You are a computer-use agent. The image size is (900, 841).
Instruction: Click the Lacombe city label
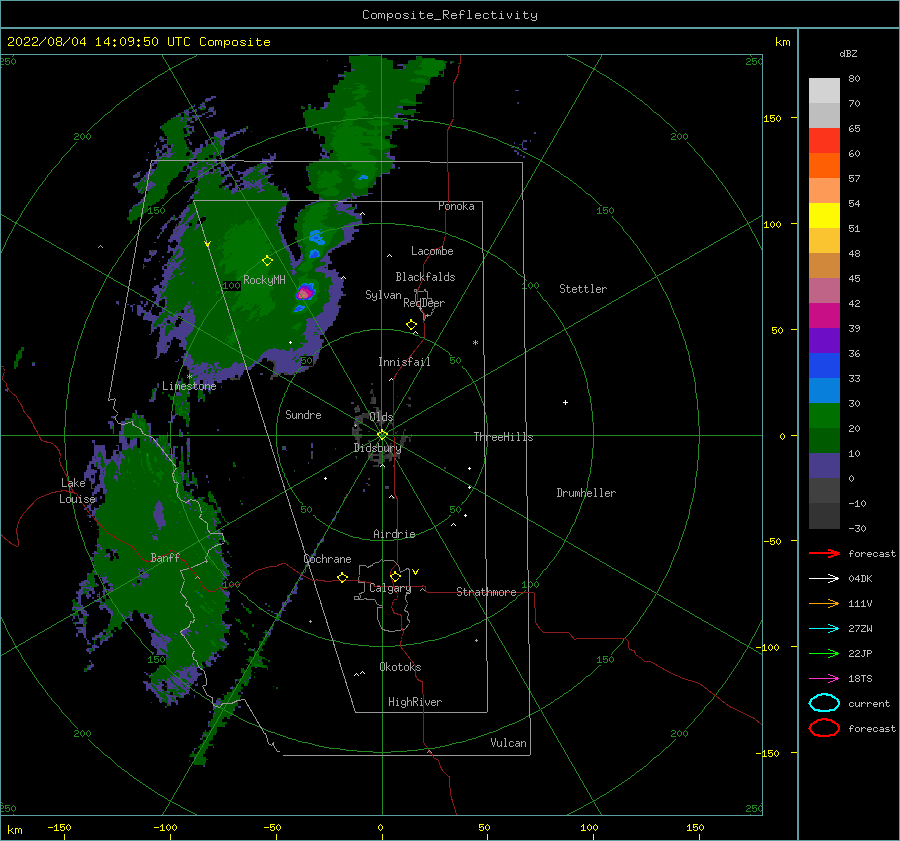tap(432, 251)
